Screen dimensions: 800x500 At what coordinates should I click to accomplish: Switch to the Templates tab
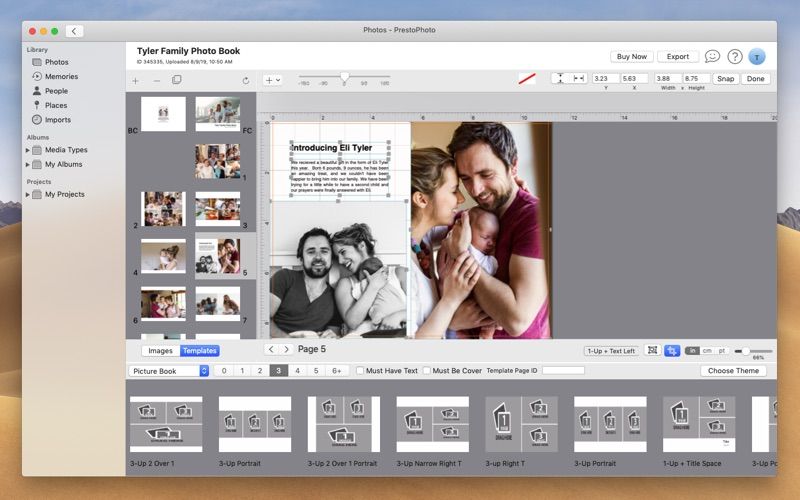point(199,351)
